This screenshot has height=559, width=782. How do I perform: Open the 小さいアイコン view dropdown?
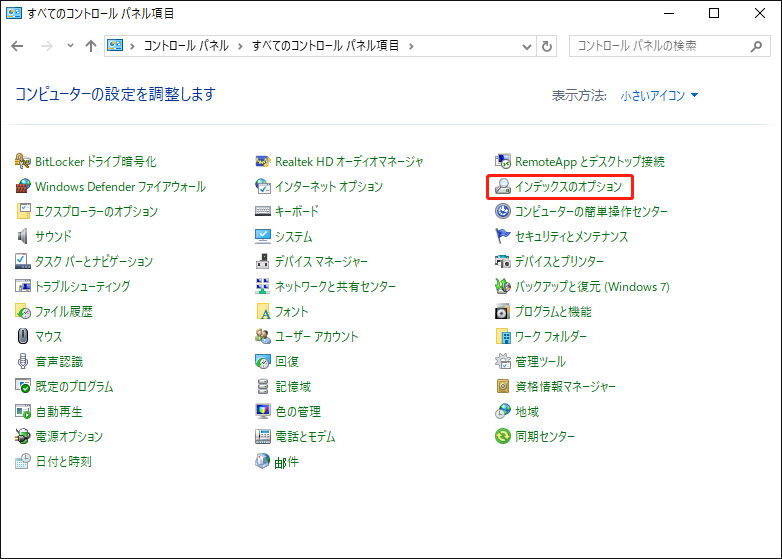659,95
